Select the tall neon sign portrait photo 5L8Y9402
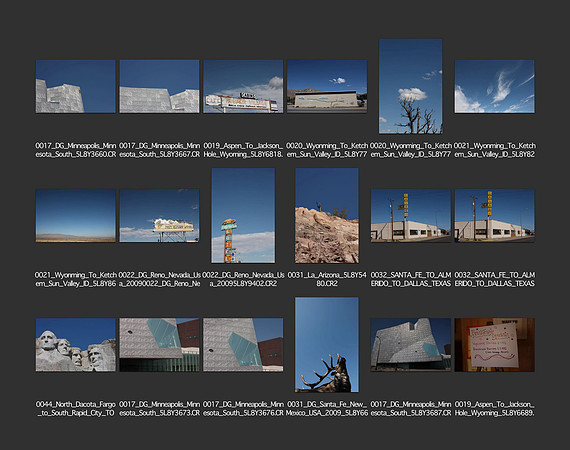Viewport: 570px width, 450px height. (243, 215)
